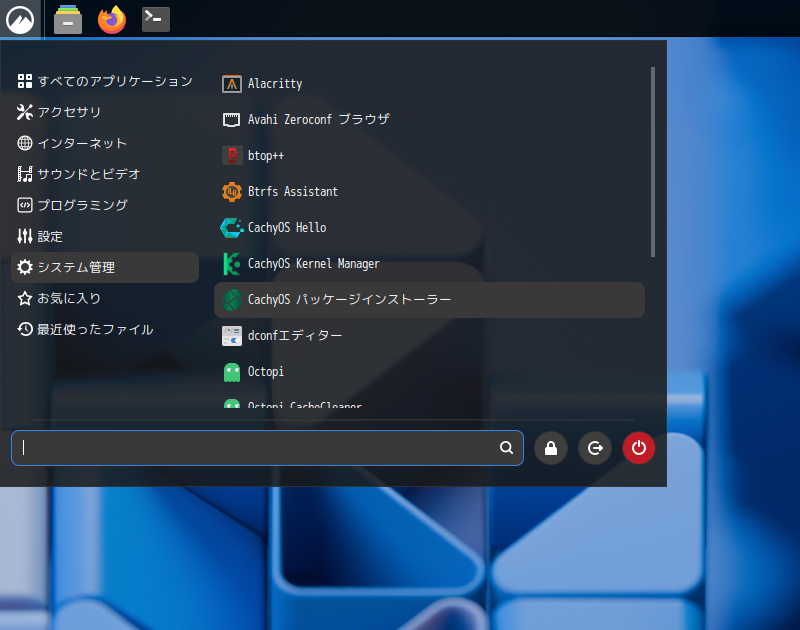
Task: Click the "dconfエディター" label
Action: (295, 336)
